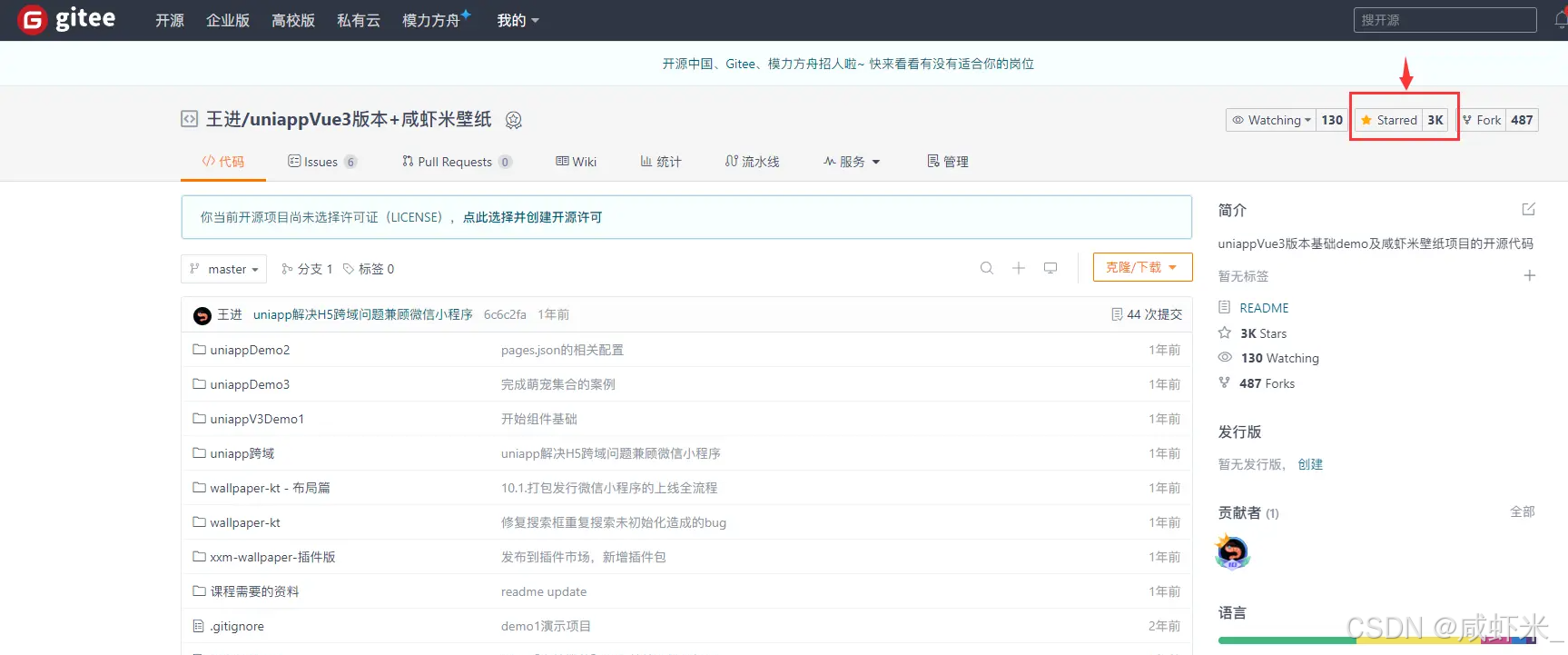Open the 我的 dropdown menu
Image resolution: width=1568 pixels, height=655 pixels.
click(518, 20)
